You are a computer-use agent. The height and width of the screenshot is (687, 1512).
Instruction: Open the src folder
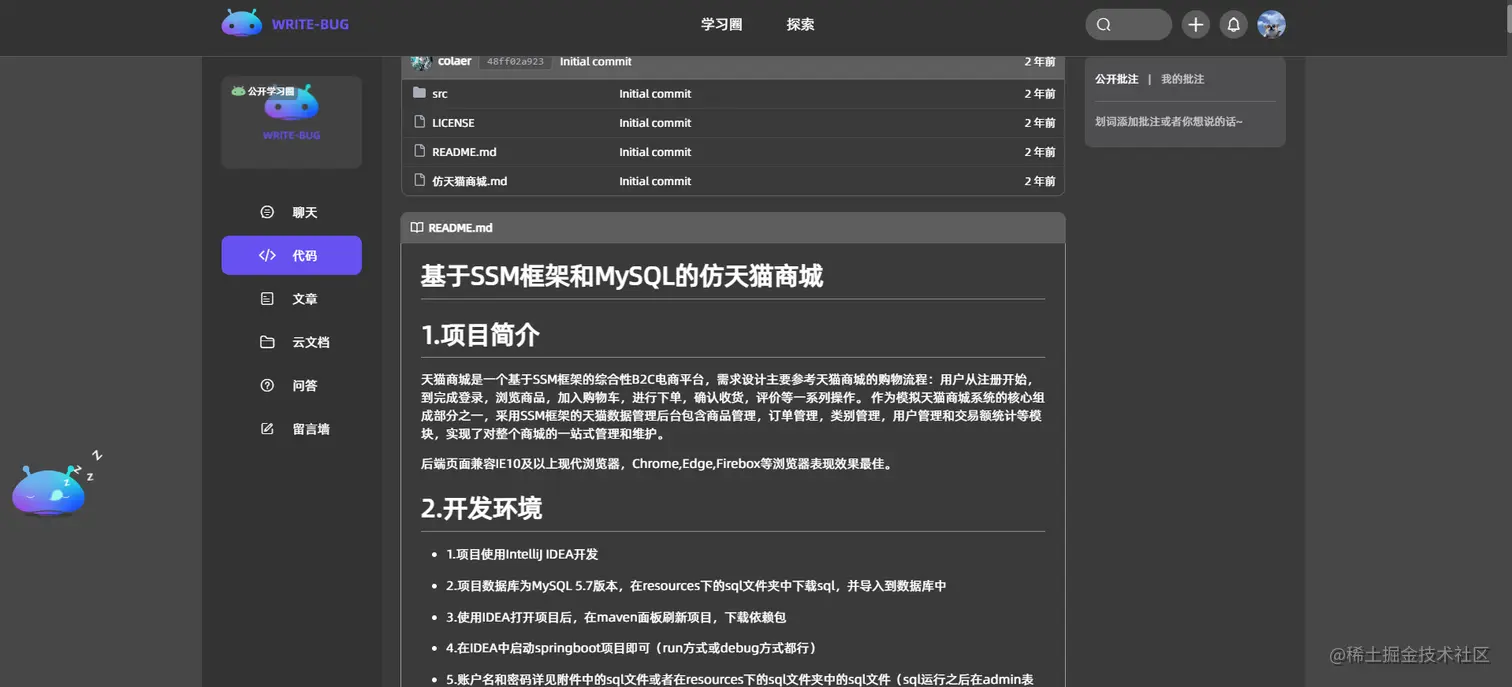click(x=440, y=94)
